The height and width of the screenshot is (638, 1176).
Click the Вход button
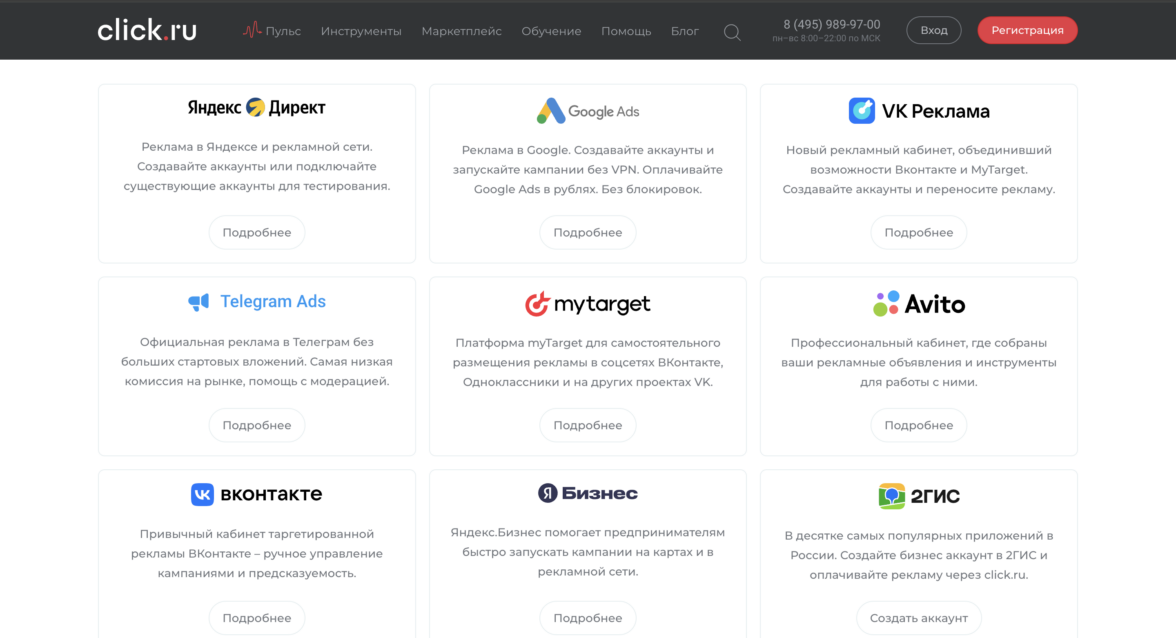[934, 30]
